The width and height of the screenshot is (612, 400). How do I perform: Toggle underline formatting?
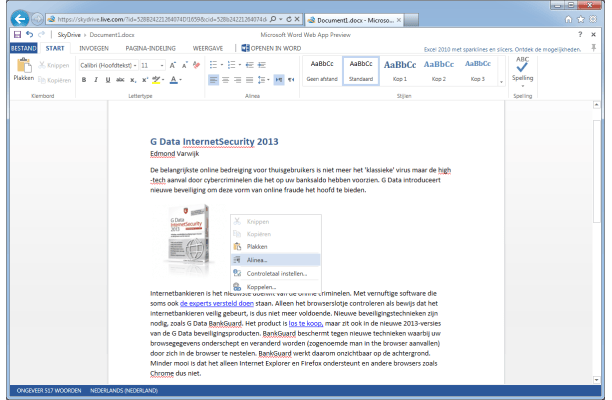click(108, 80)
